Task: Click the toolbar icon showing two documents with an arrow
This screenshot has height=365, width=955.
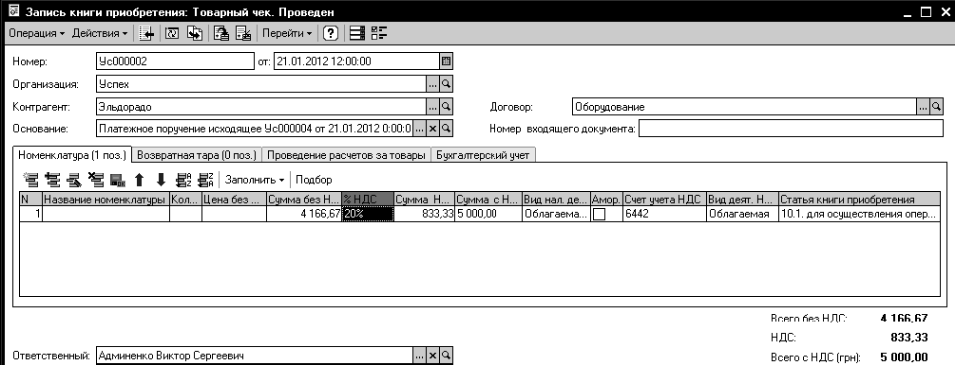Action: pyautogui.click(x=194, y=34)
